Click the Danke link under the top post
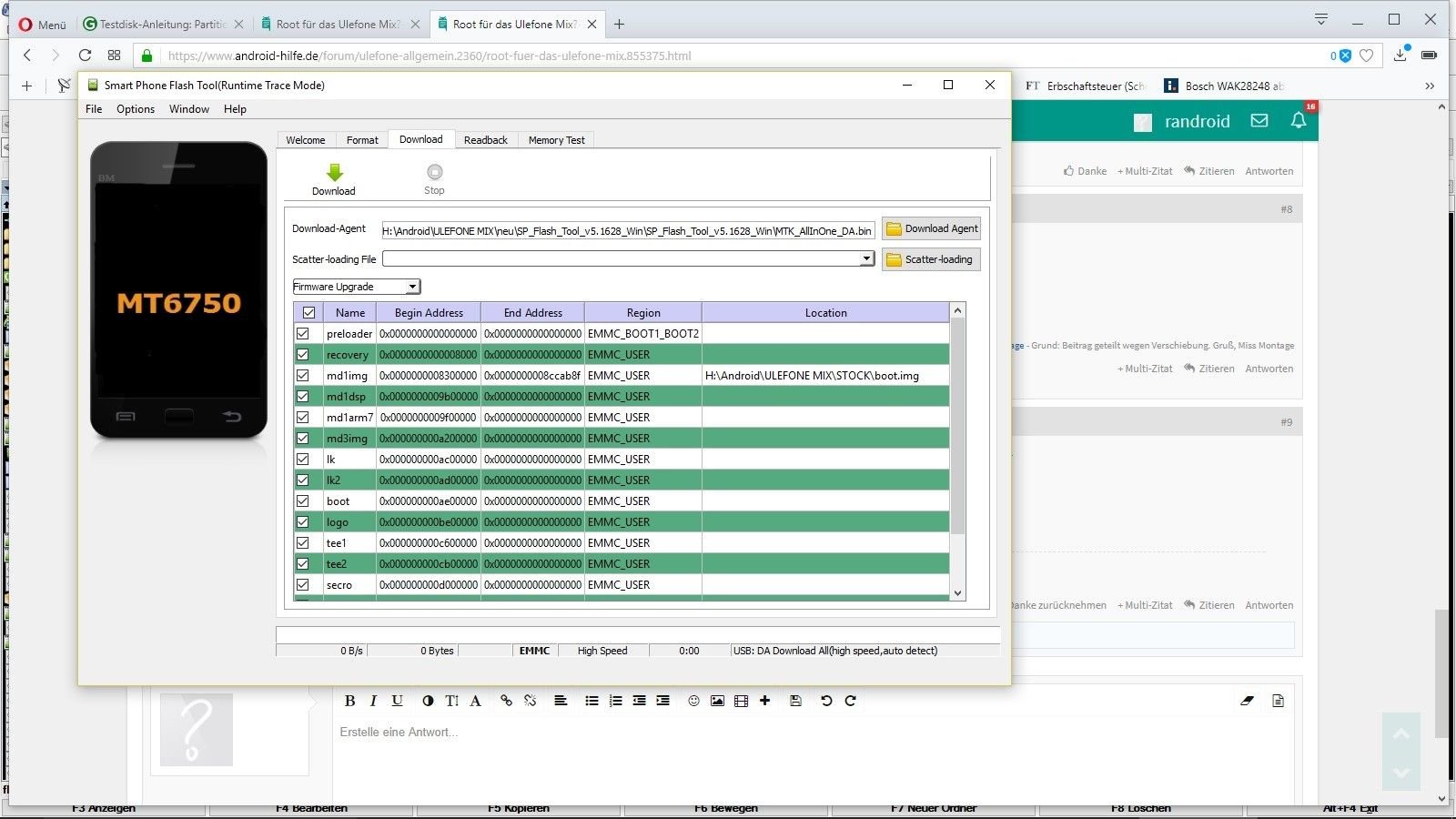Screen dimensions: 1456x819 (1085, 171)
